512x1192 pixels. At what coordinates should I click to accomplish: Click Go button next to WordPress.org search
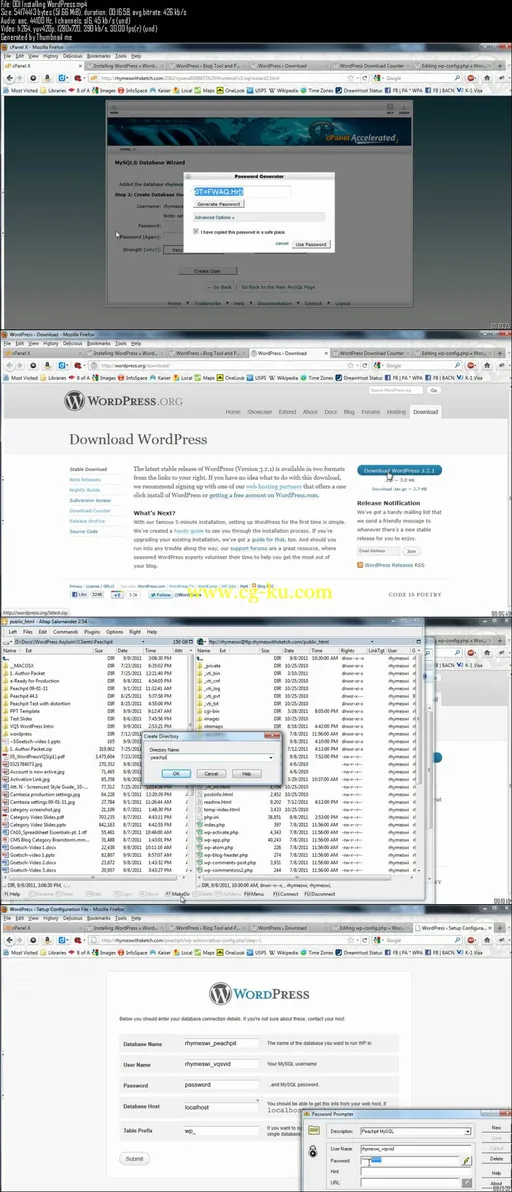point(434,390)
